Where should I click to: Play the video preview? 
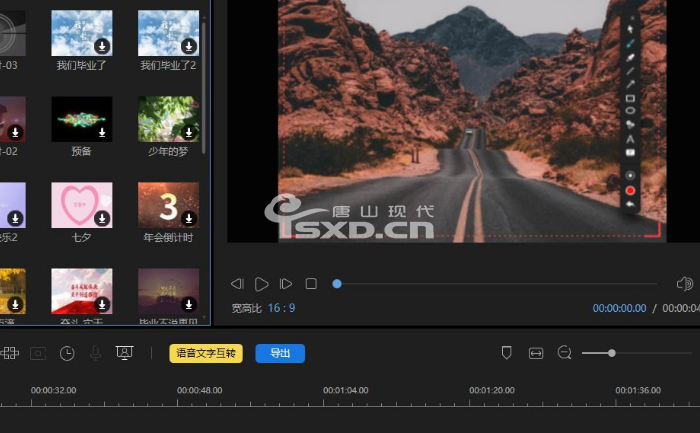(262, 284)
